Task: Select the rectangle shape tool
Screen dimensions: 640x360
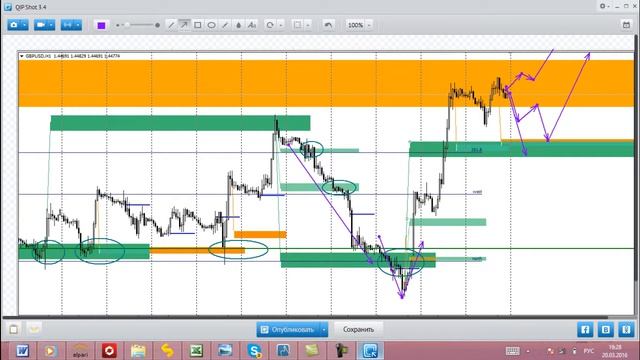Action: (x=198, y=25)
